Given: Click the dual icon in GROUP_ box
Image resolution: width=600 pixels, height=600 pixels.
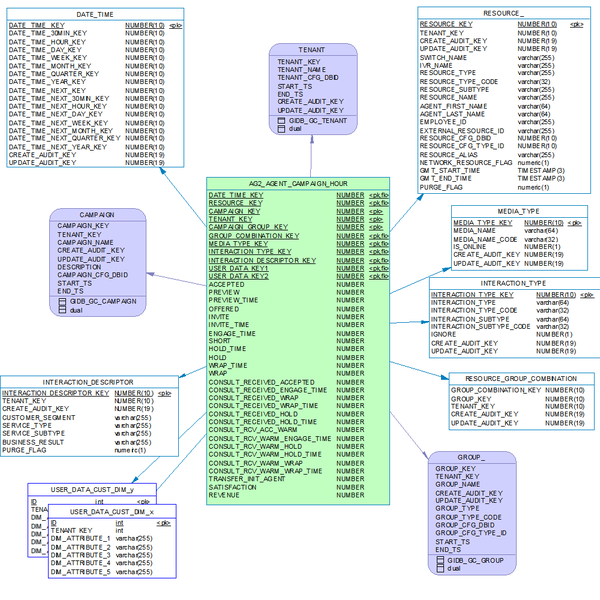Looking at the screenshot, I should pyautogui.click(x=440, y=568).
